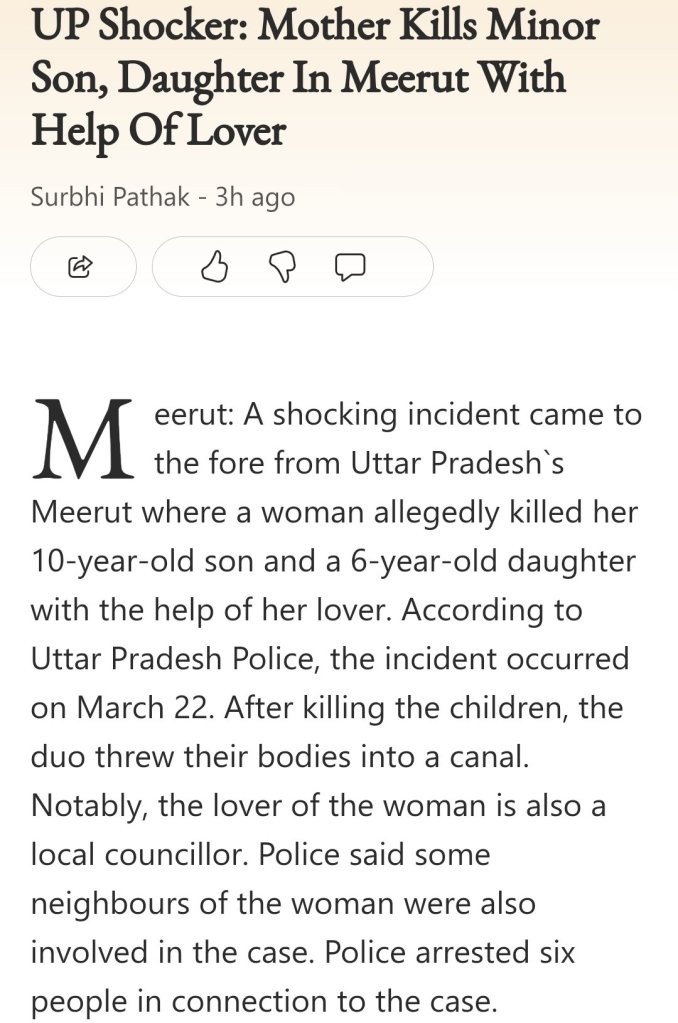
Task: Click the word 'Help Of Lover' in headline
Action: point(158,129)
